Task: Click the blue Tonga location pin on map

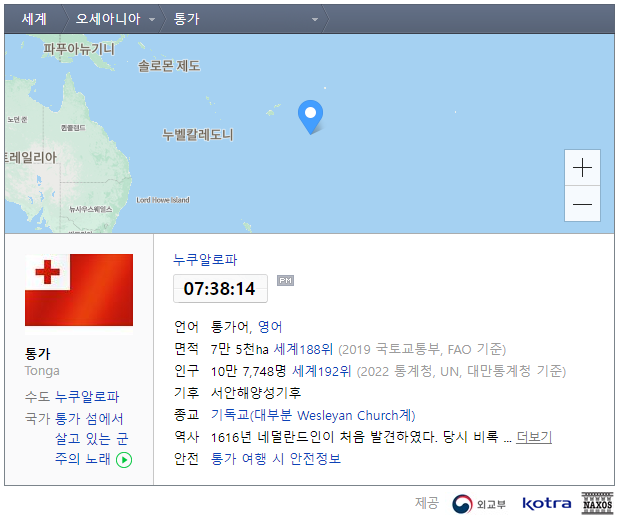Action: (x=311, y=117)
